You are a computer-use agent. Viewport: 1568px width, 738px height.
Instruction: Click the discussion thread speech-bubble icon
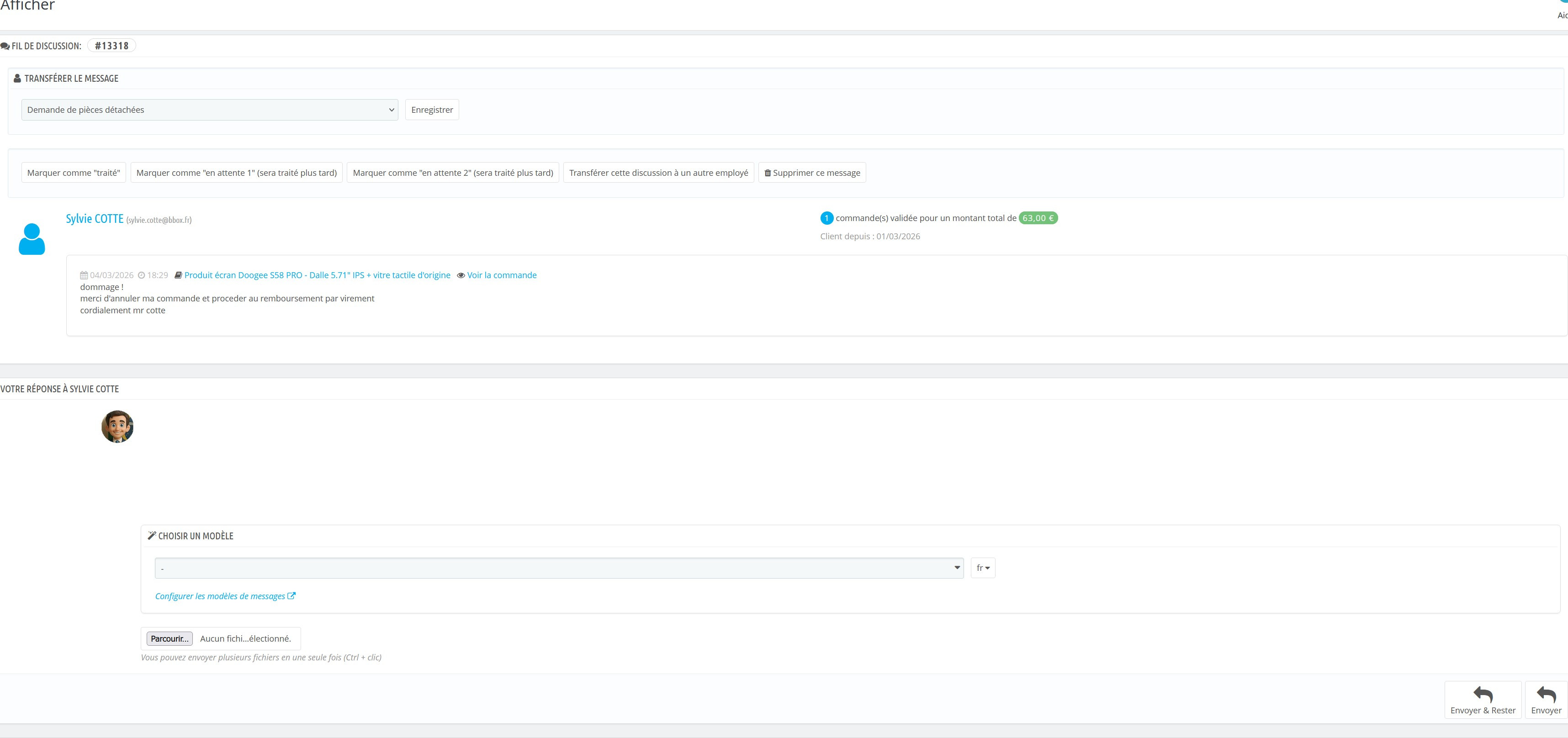point(5,46)
